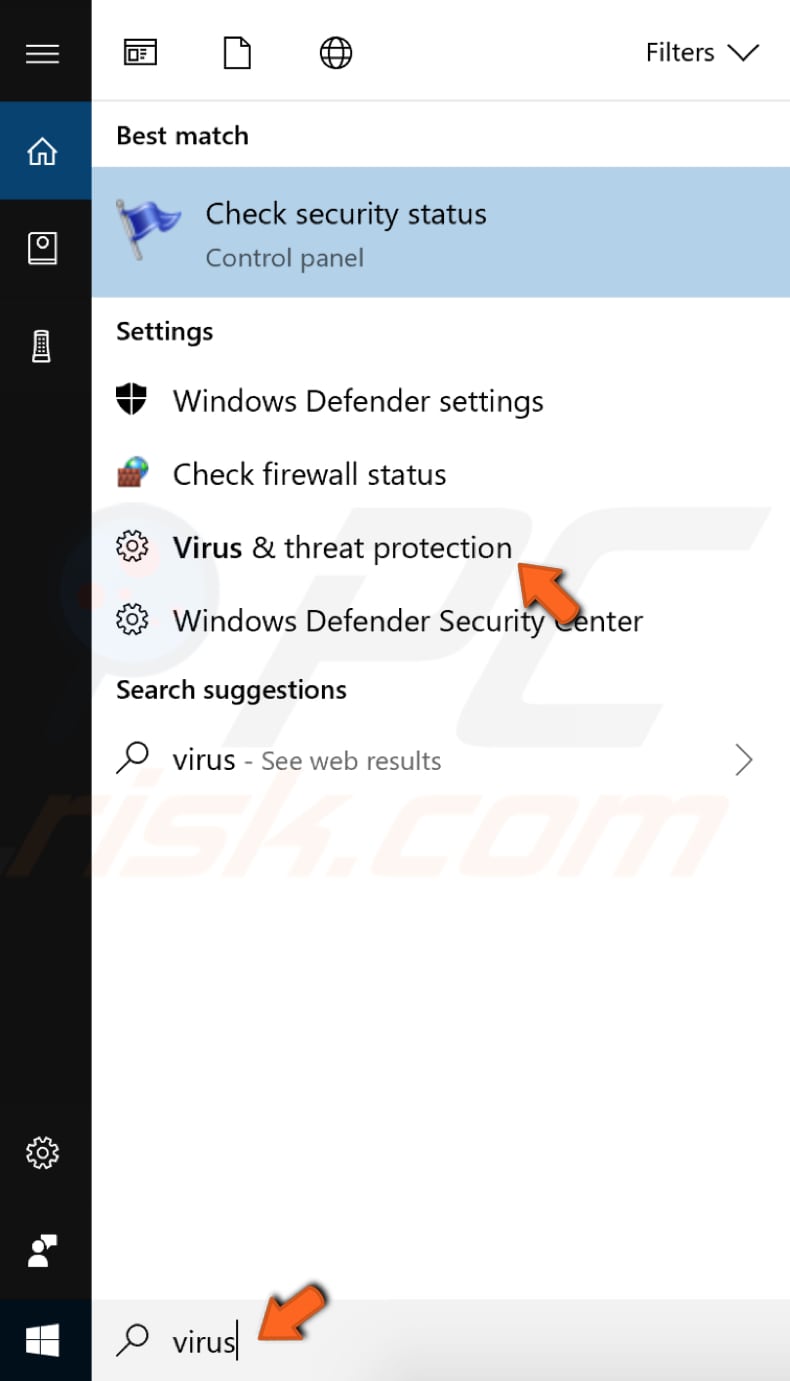790x1381 pixels.
Task: Open the Cortana Notebook icon
Action: (x=44, y=247)
